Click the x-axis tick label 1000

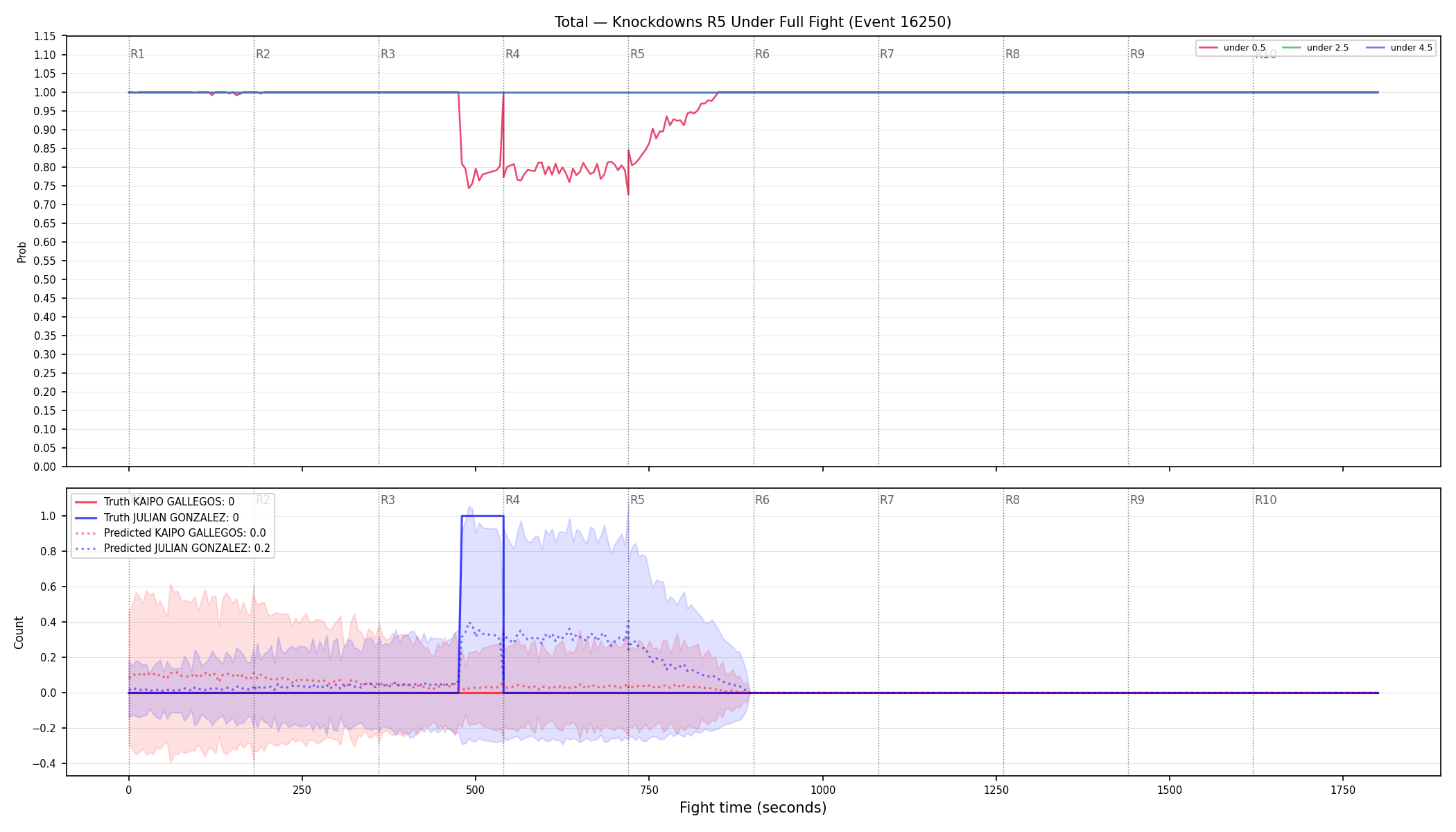coord(823,790)
